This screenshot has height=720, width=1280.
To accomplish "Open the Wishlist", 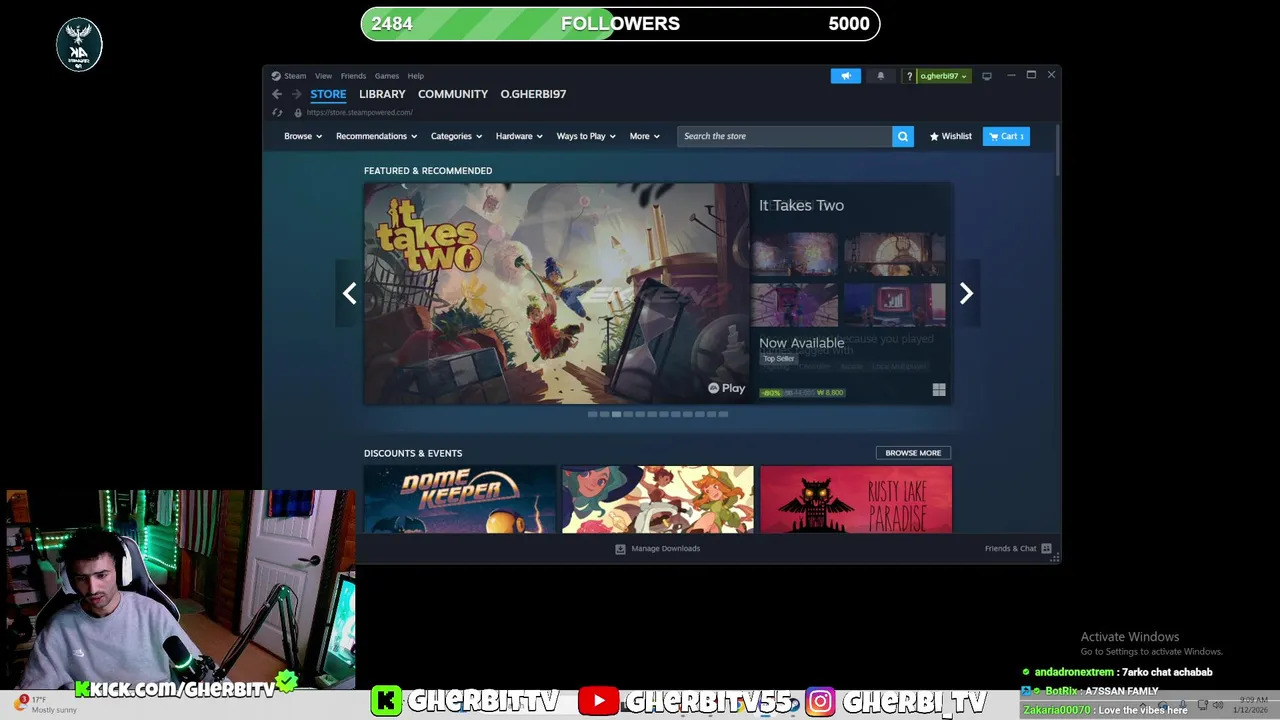I will point(950,136).
